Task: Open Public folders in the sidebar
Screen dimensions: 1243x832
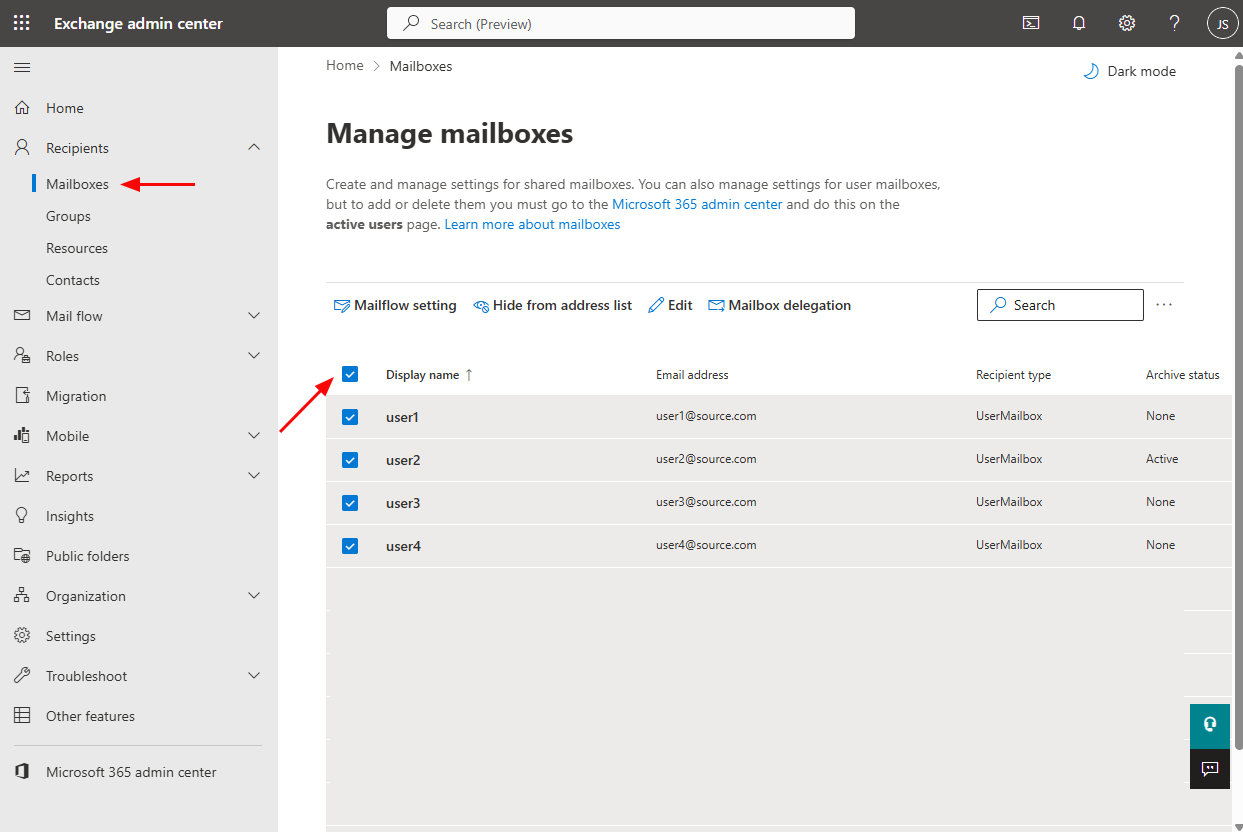Action: tap(87, 556)
